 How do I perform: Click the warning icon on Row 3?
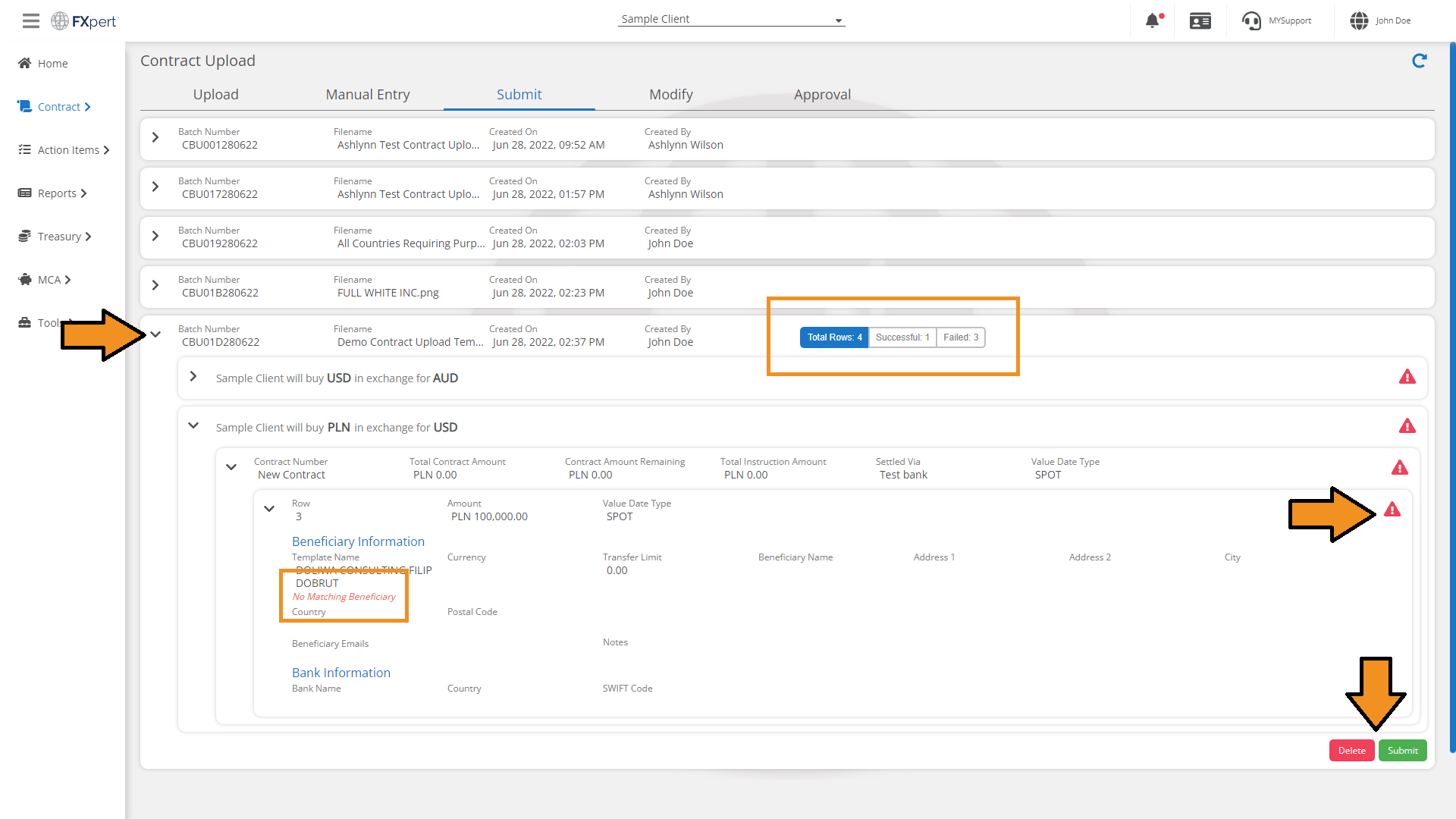click(1392, 510)
